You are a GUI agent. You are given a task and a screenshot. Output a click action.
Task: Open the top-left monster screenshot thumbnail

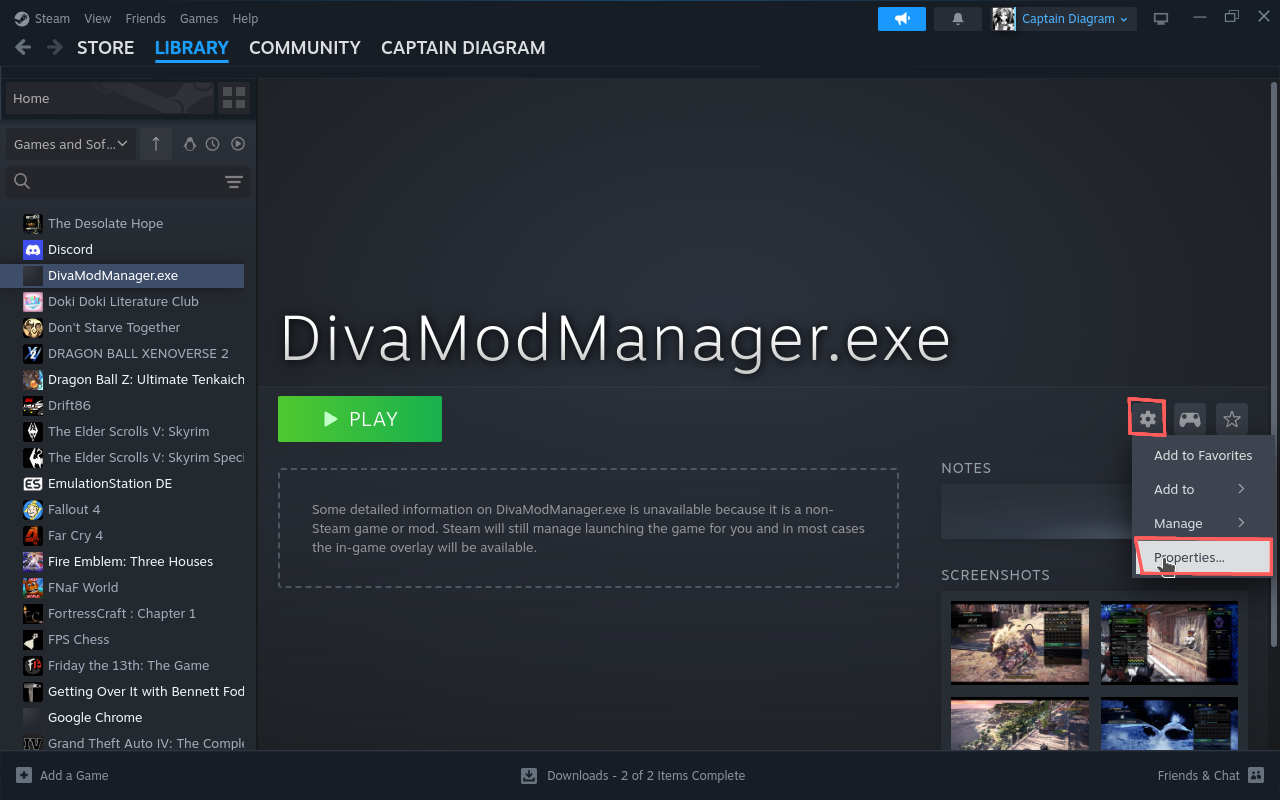point(1019,642)
